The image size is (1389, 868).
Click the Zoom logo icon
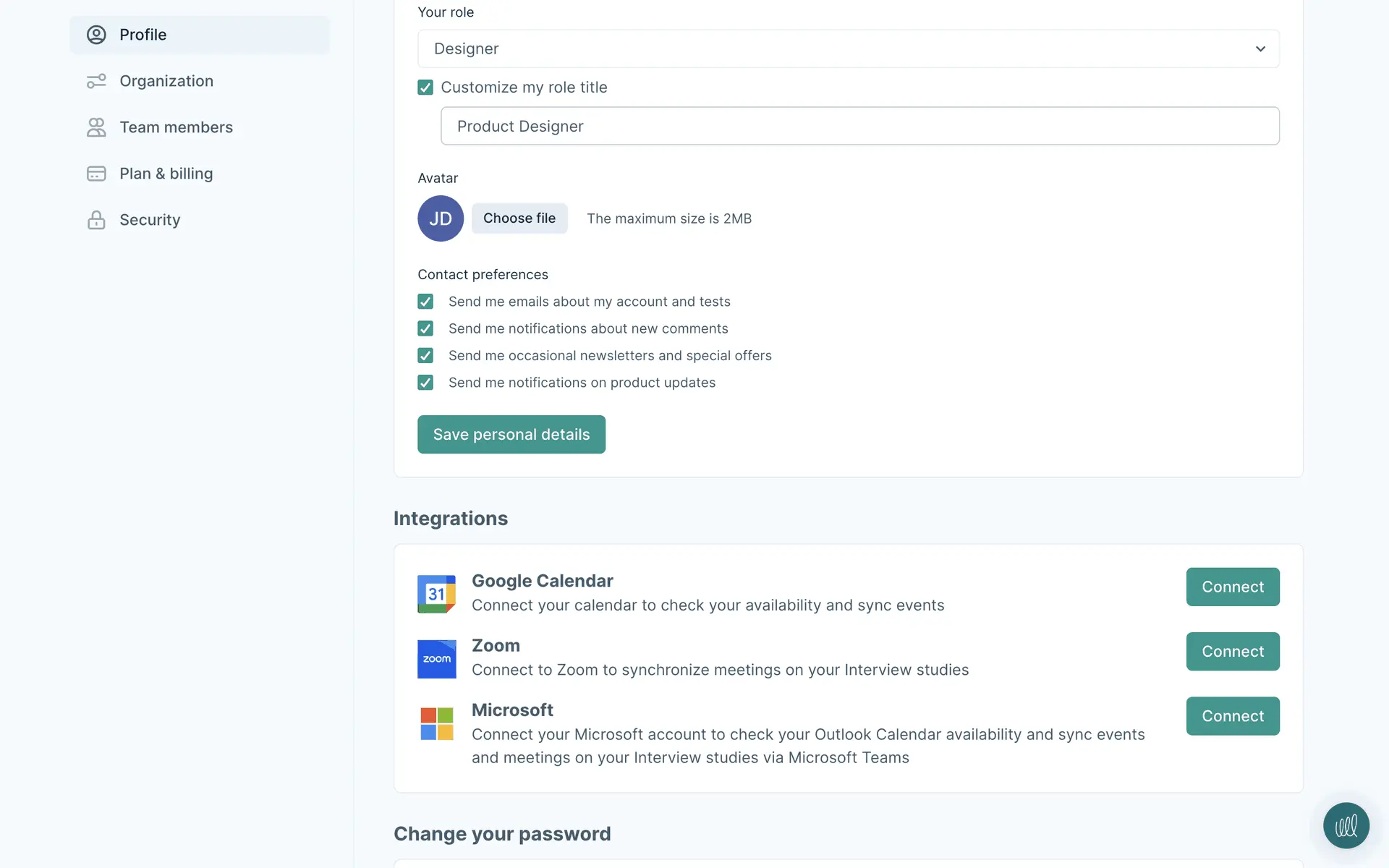[436, 658]
